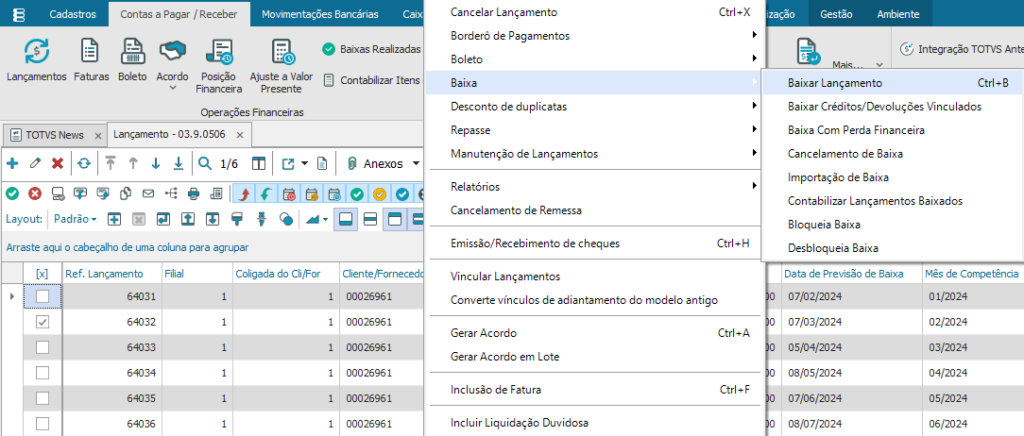Open Lançamentos in the ribbon
Viewport: 1024px width, 436px height.
pos(36,59)
